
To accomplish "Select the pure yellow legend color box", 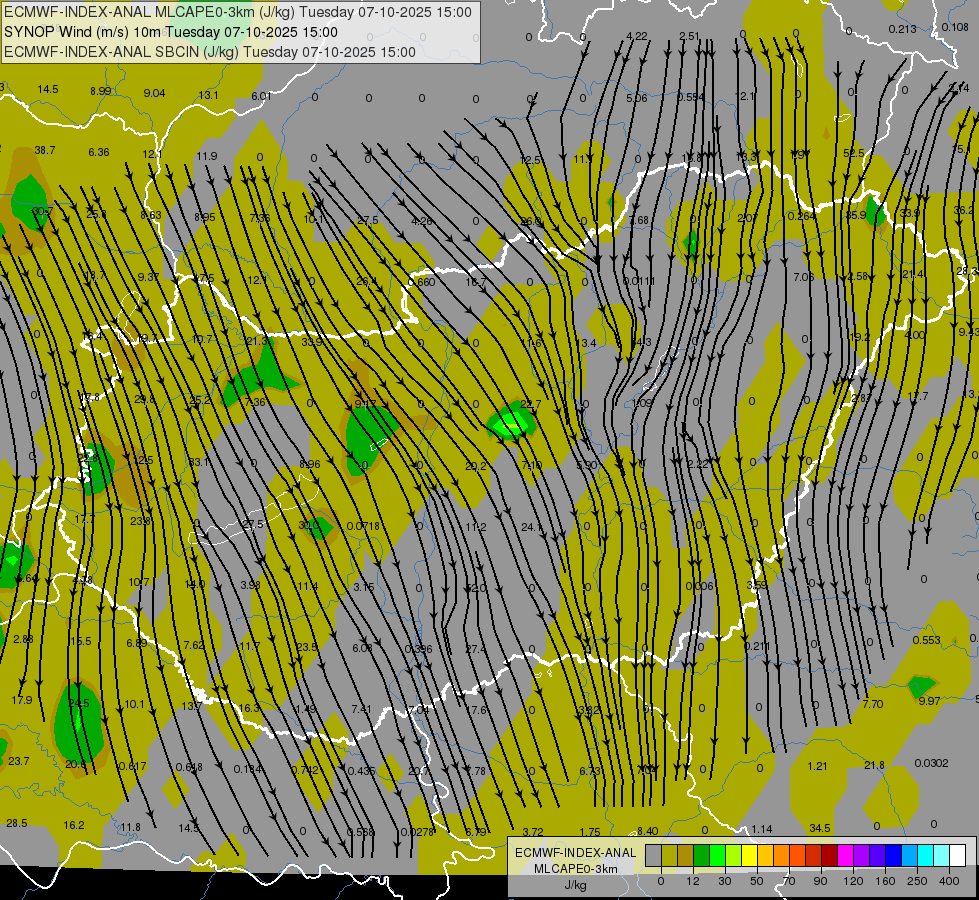I will (x=749, y=855).
